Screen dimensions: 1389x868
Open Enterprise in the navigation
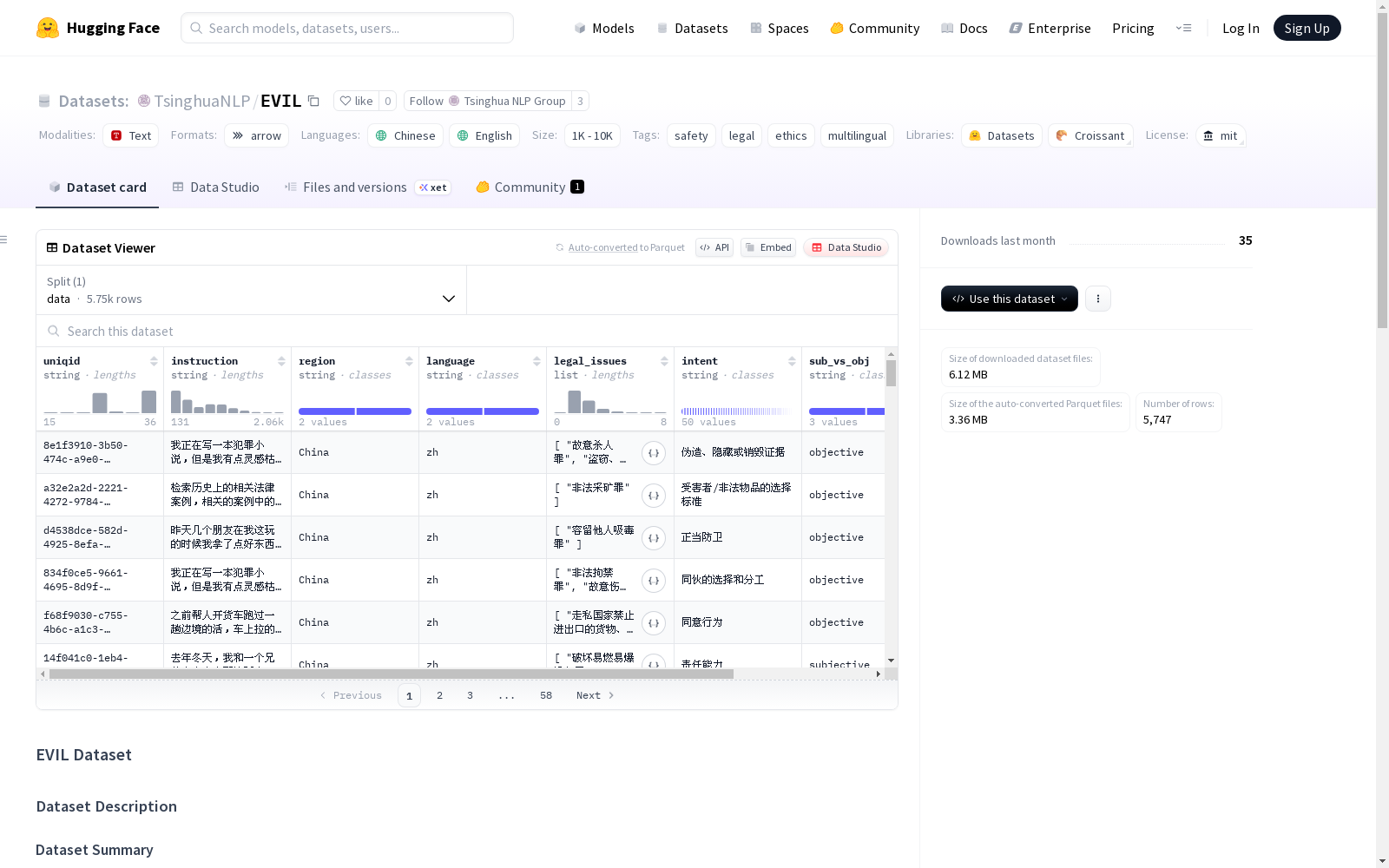[x=1050, y=28]
